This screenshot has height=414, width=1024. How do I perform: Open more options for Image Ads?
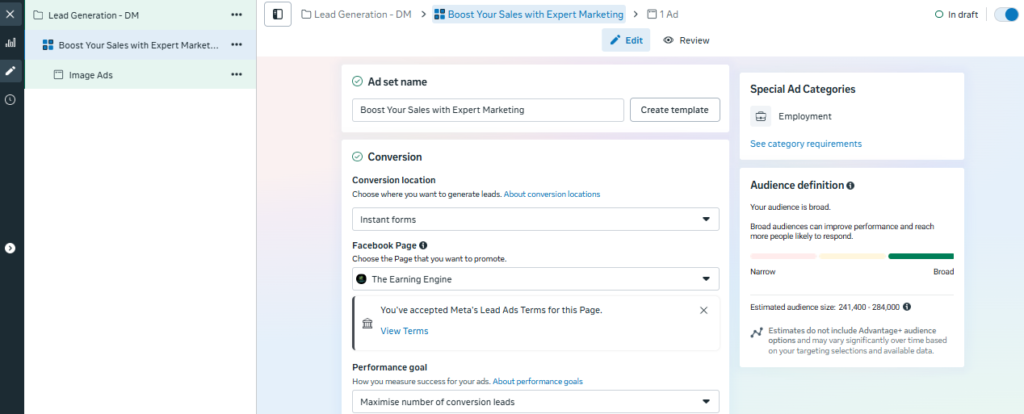[x=236, y=74]
